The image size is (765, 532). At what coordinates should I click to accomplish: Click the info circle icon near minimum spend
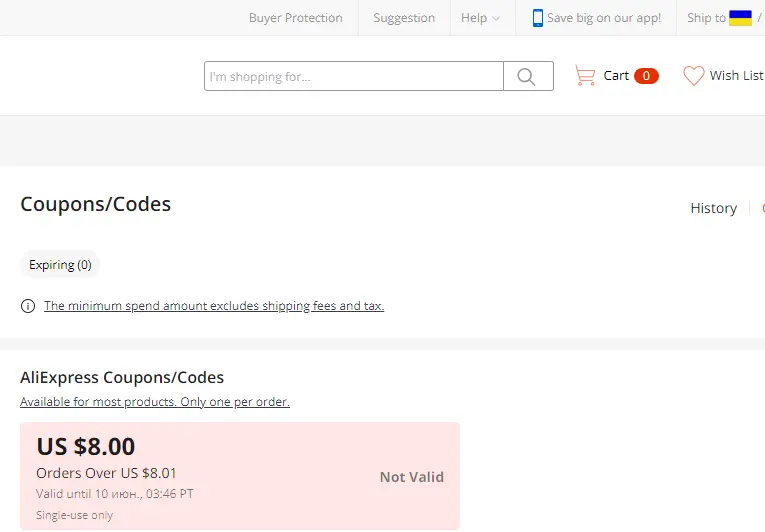(28, 306)
